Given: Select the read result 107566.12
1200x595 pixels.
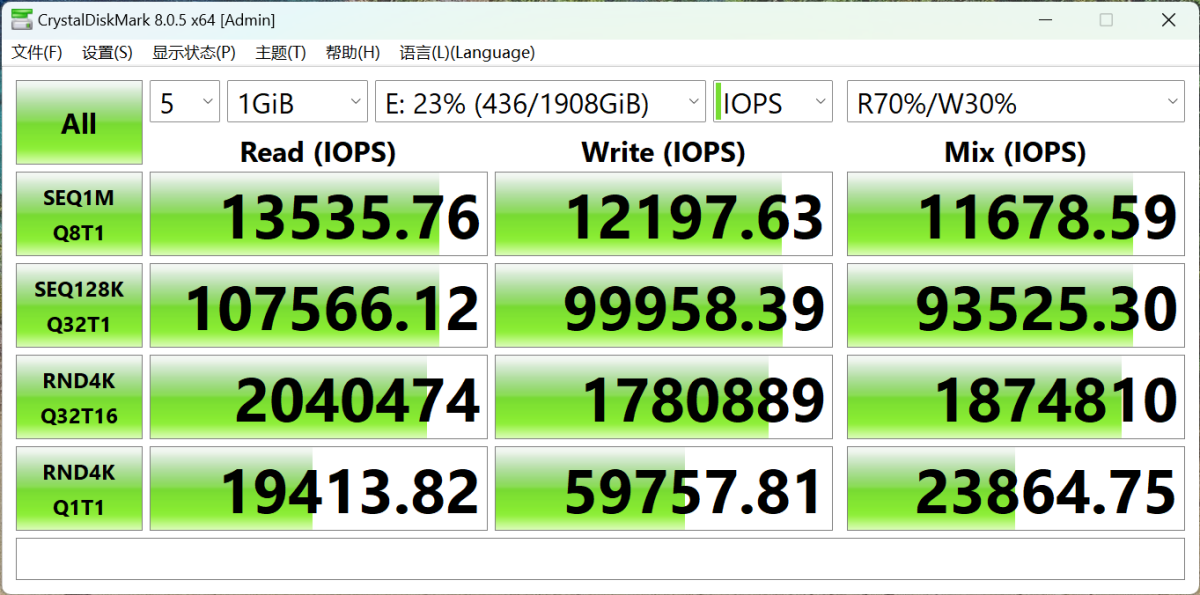Looking at the screenshot, I should coord(318,306).
